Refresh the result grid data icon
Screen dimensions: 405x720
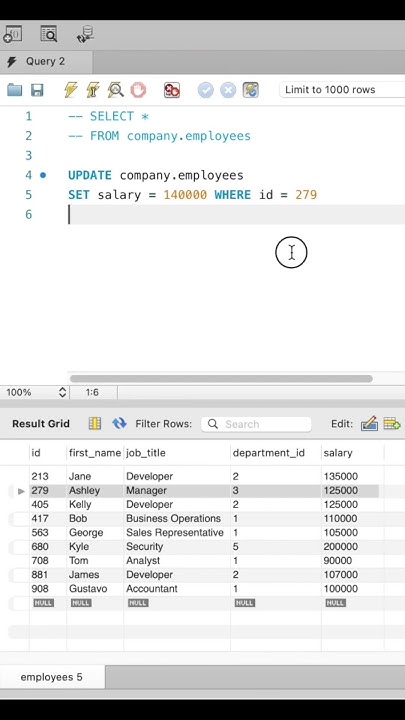pos(119,423)
